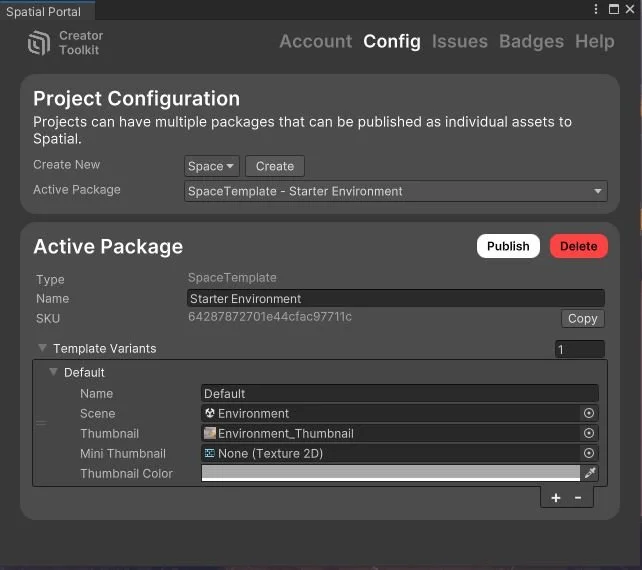Open the window kebab options menu
The image size is (642, 570).
pos(596,9)
